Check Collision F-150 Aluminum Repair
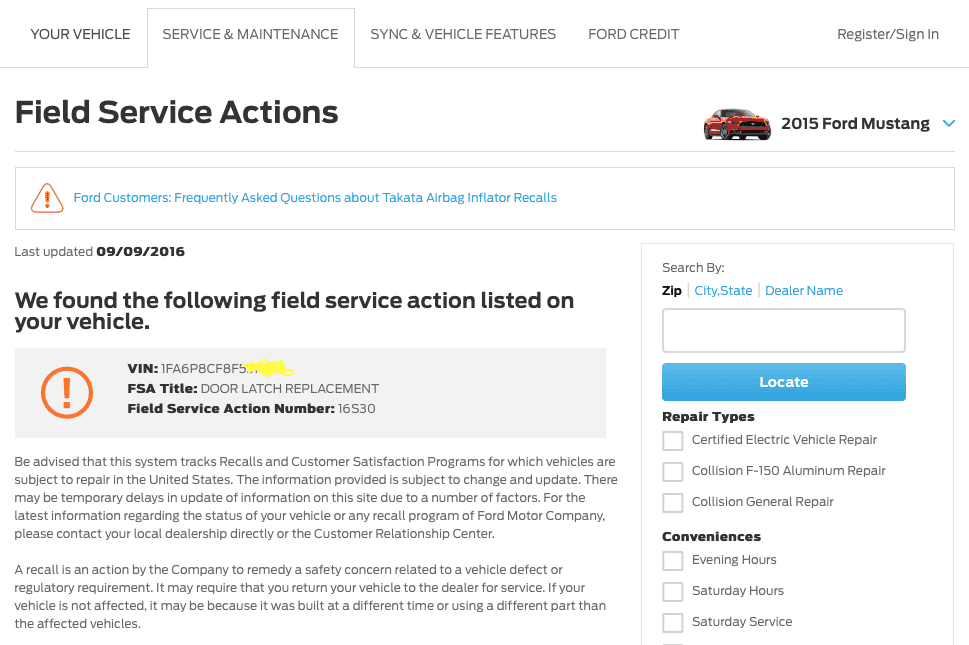 click(x=673, y=471)
